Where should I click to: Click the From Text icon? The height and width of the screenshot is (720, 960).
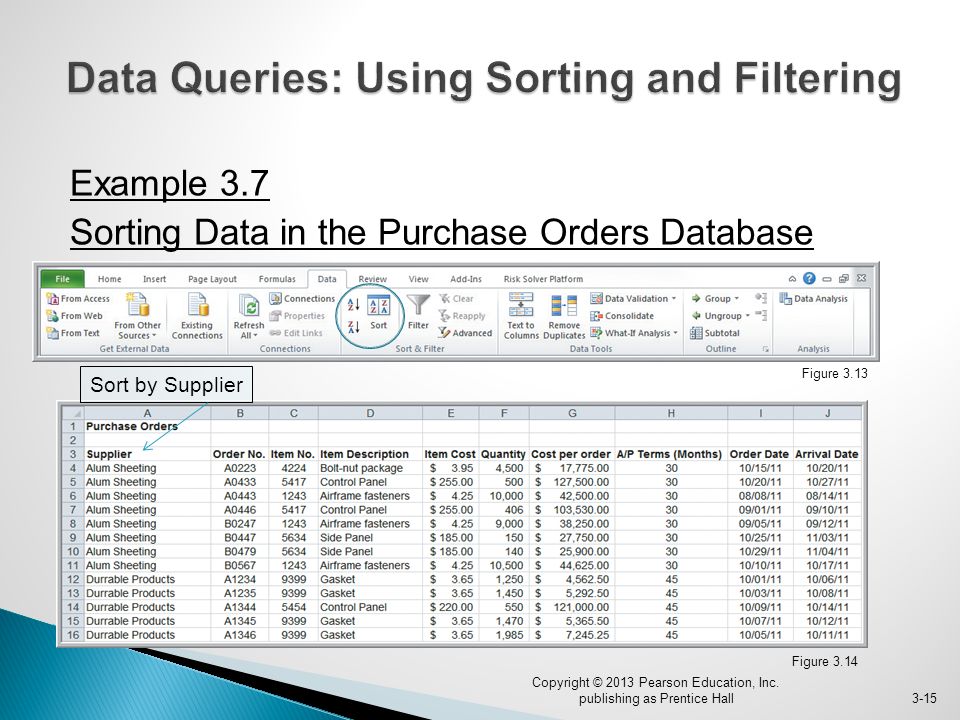click(73, 333)
